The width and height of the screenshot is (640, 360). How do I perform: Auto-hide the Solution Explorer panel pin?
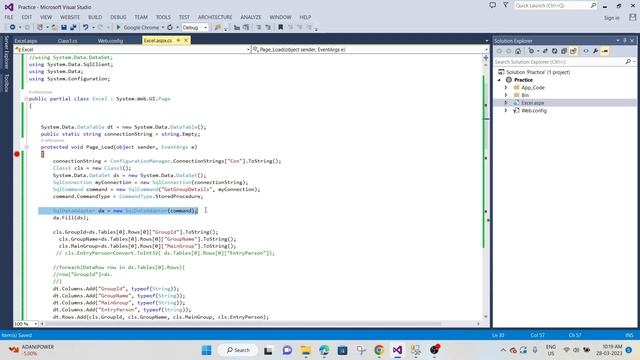click(625, 40)
